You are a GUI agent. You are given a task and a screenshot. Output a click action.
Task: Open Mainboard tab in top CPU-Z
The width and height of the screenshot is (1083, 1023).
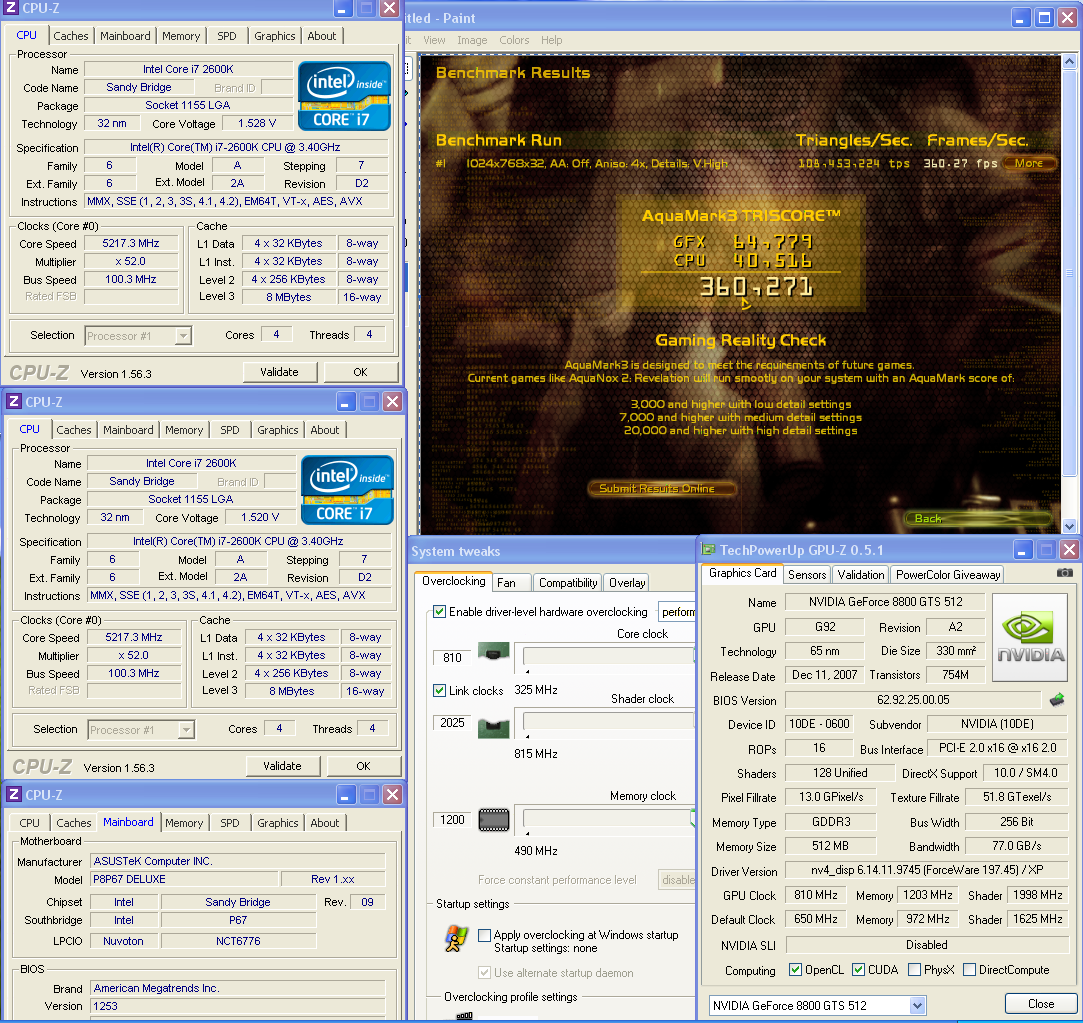tap(125, 36)
